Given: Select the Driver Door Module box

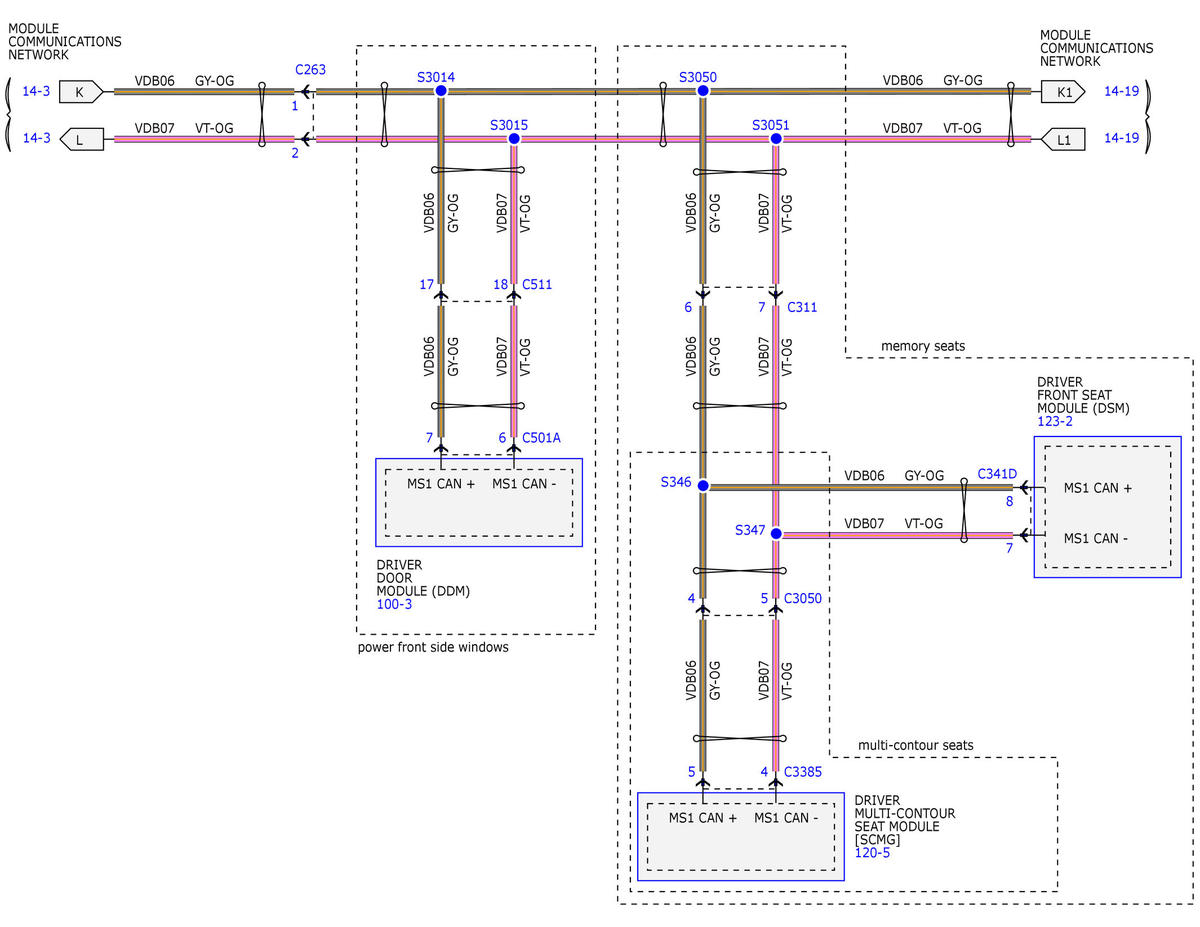Looking at the screenshot, I should 479,502.
